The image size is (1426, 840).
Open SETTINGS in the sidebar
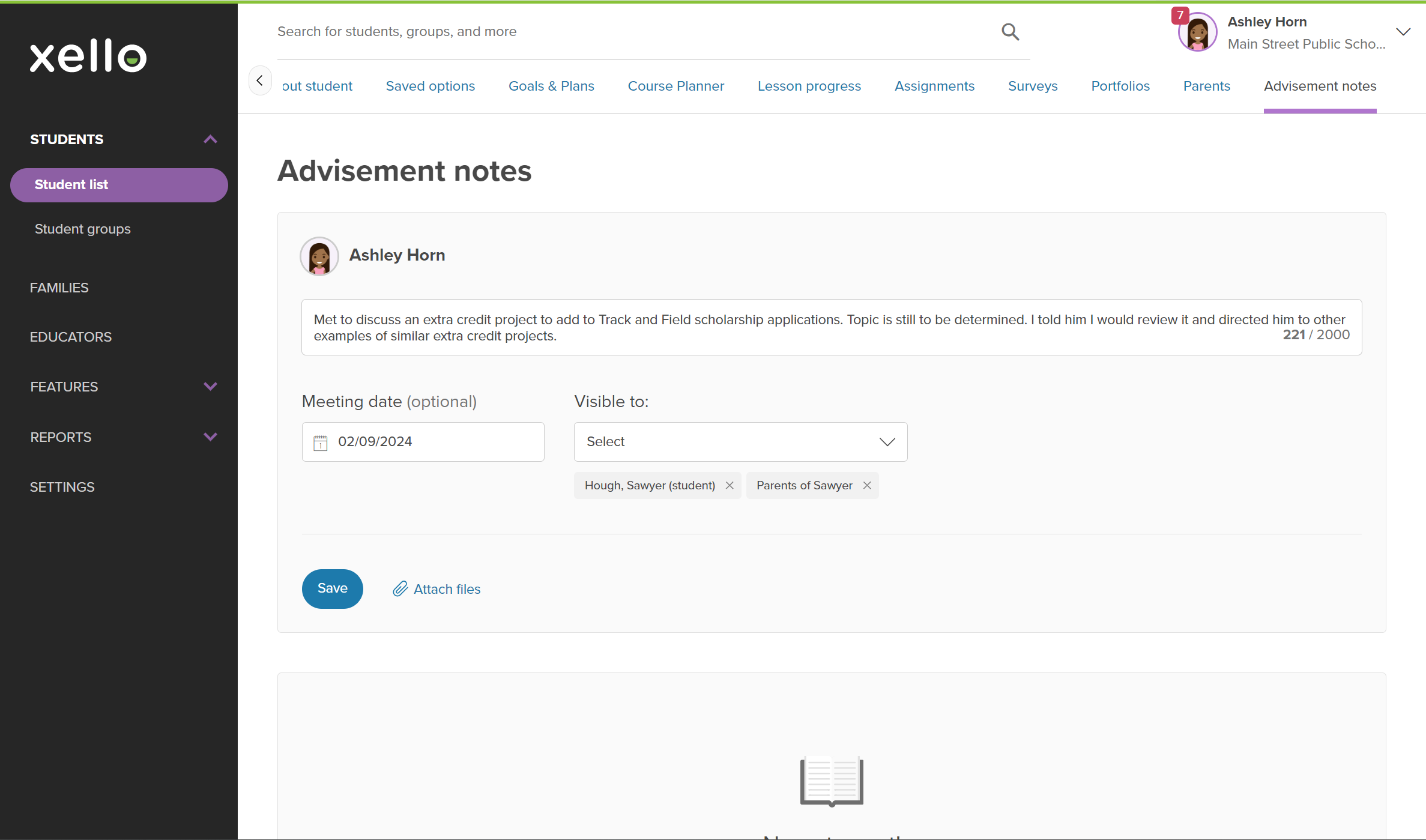coord(62,487)
